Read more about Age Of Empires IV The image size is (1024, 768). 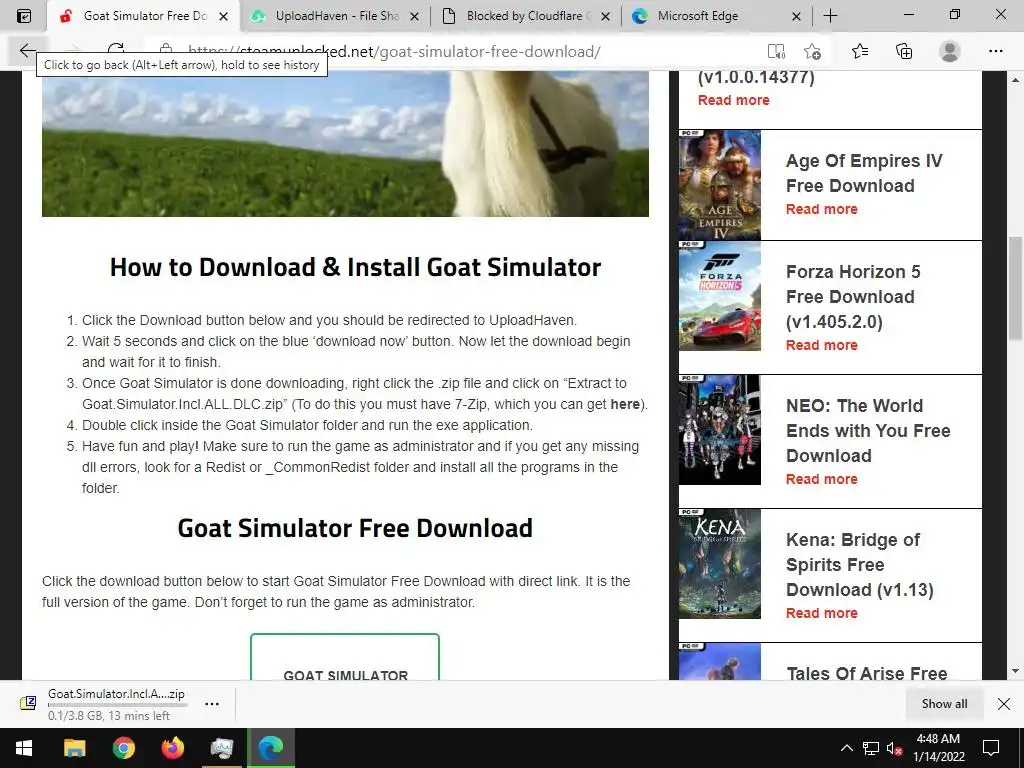822,209
